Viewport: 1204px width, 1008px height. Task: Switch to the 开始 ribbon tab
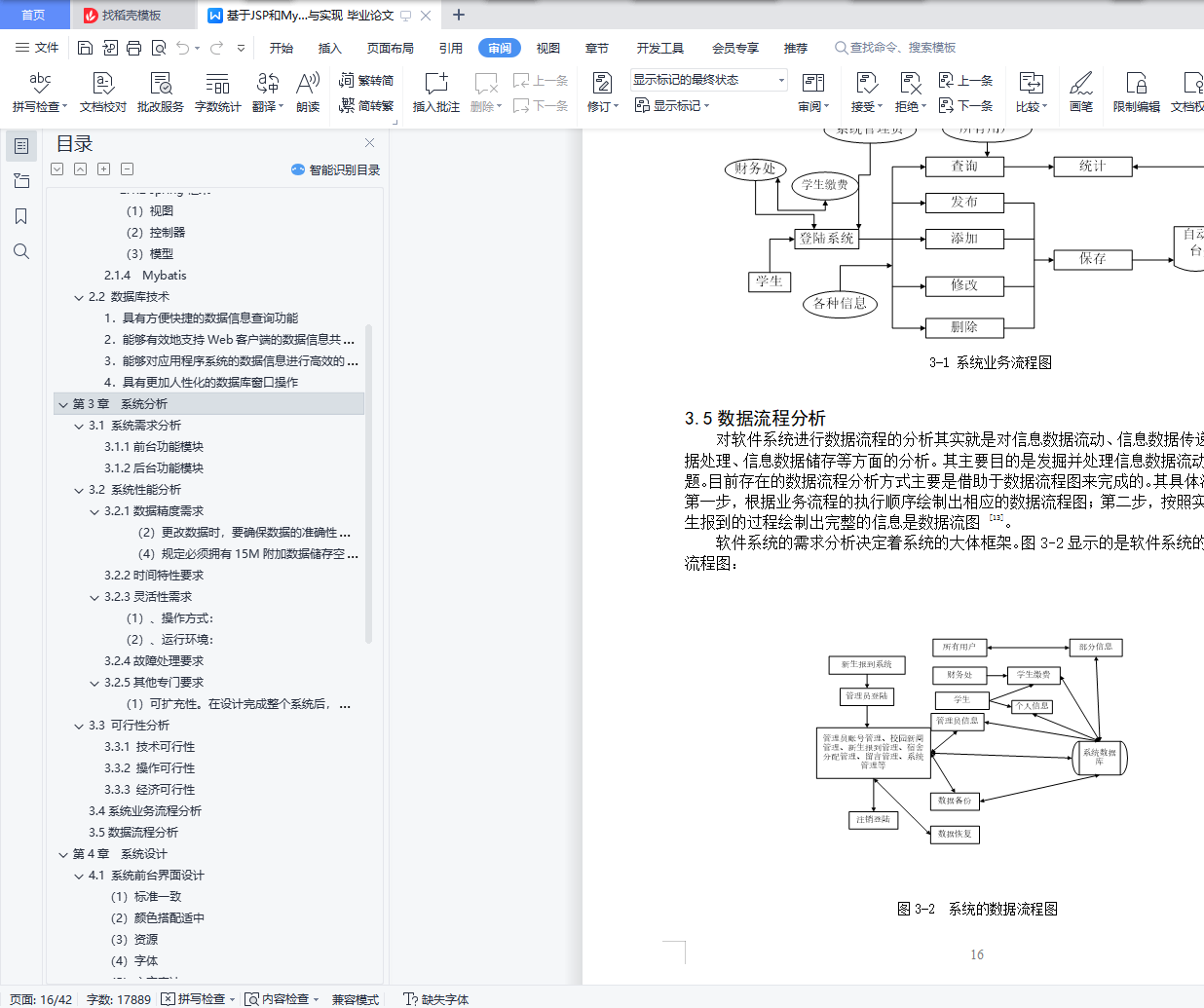[282, 48]
